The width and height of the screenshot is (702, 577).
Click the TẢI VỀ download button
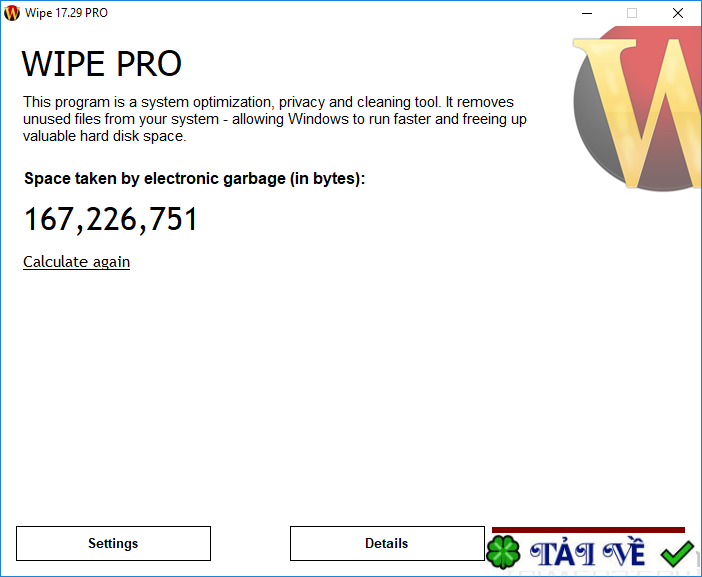click(x=587, y=553)
